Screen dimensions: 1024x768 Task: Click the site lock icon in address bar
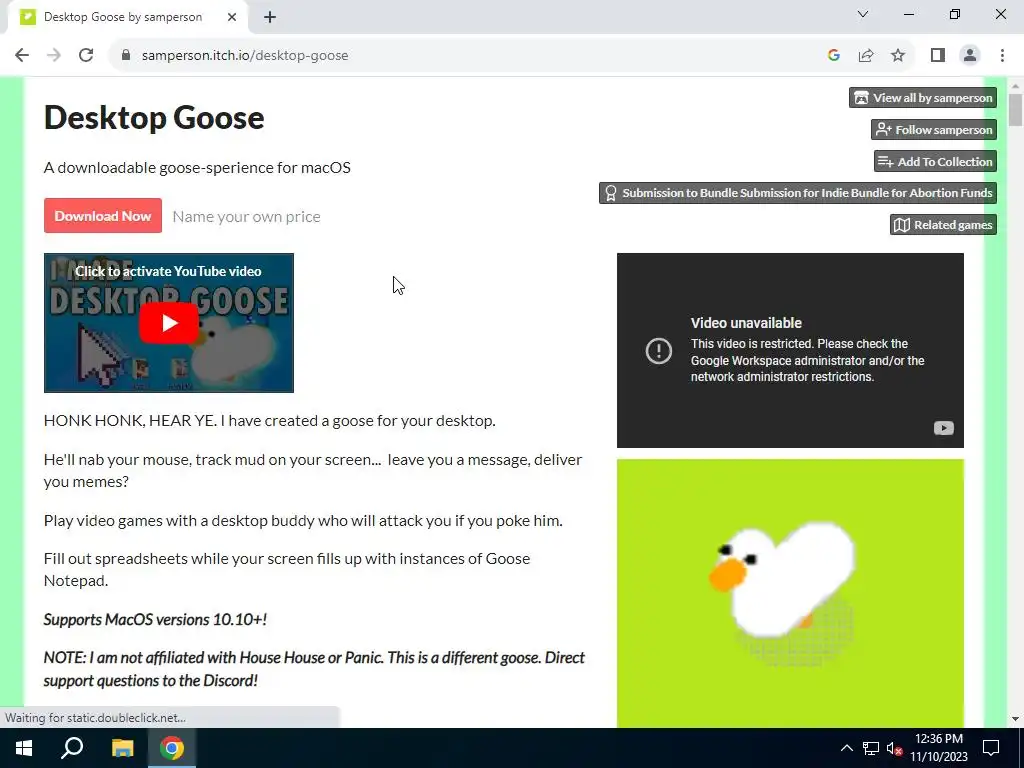tap(126, 56)
